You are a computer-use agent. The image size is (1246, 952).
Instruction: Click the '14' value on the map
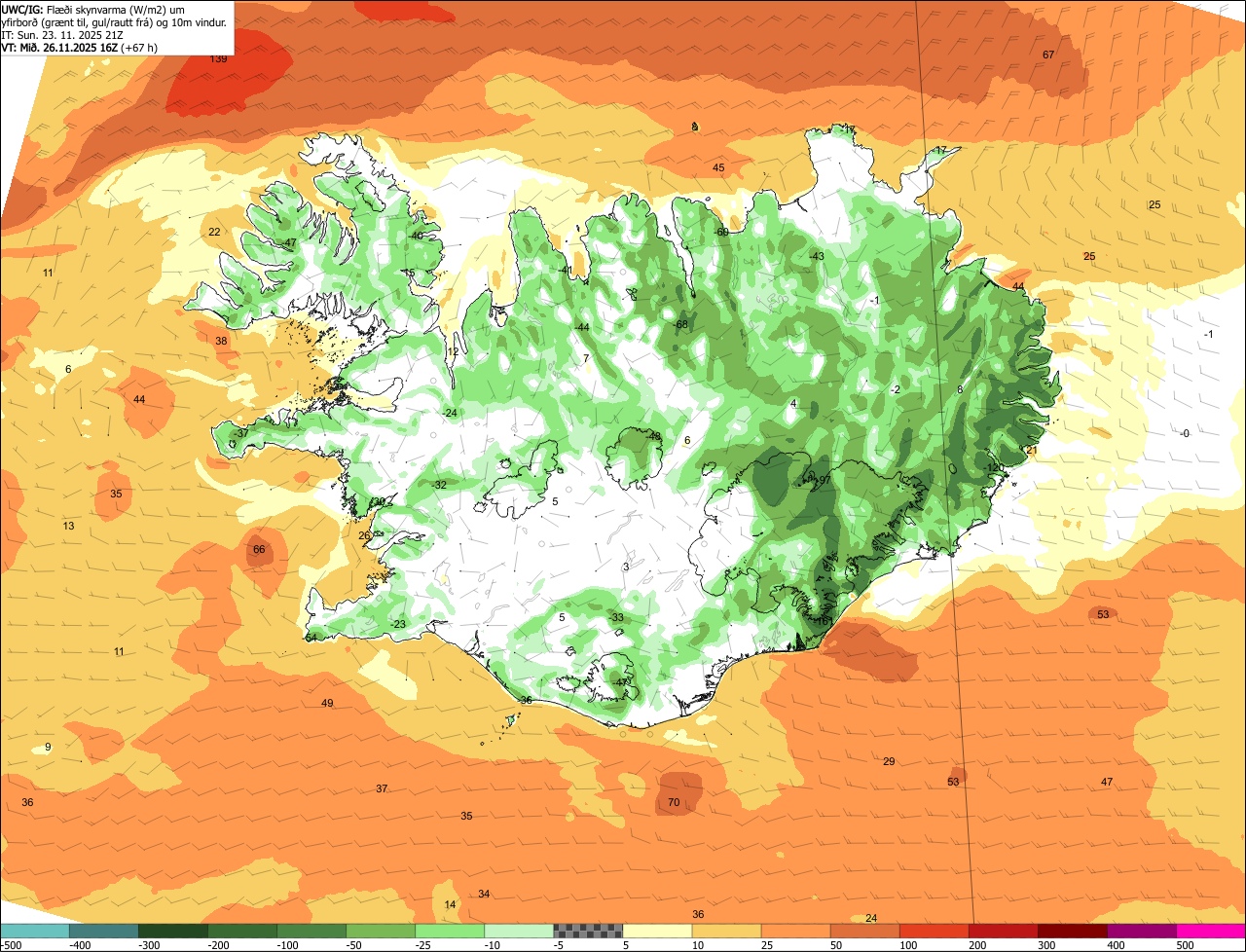point(450,905)
